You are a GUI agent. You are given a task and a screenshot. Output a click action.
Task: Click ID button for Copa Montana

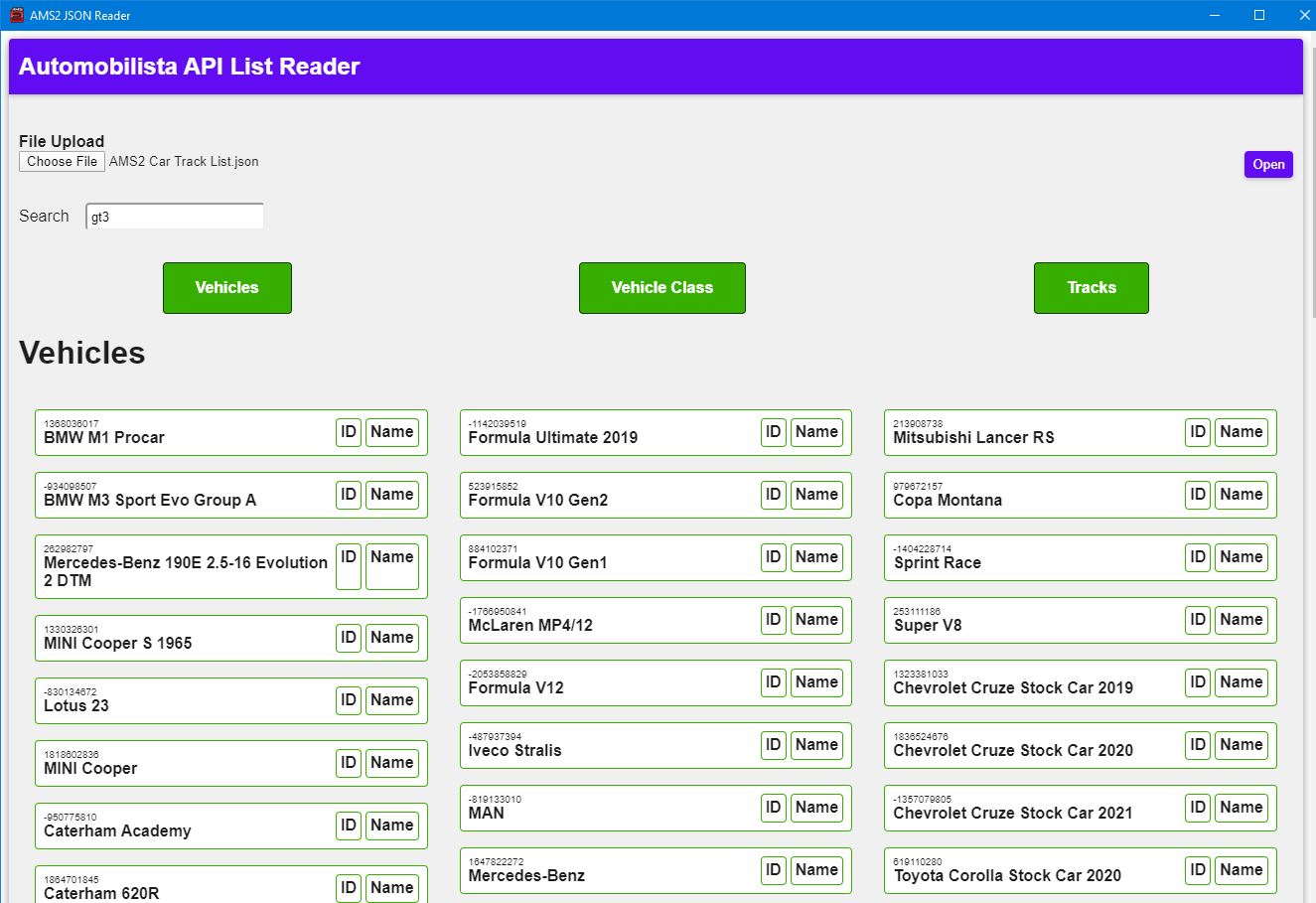pos(1199,495)
